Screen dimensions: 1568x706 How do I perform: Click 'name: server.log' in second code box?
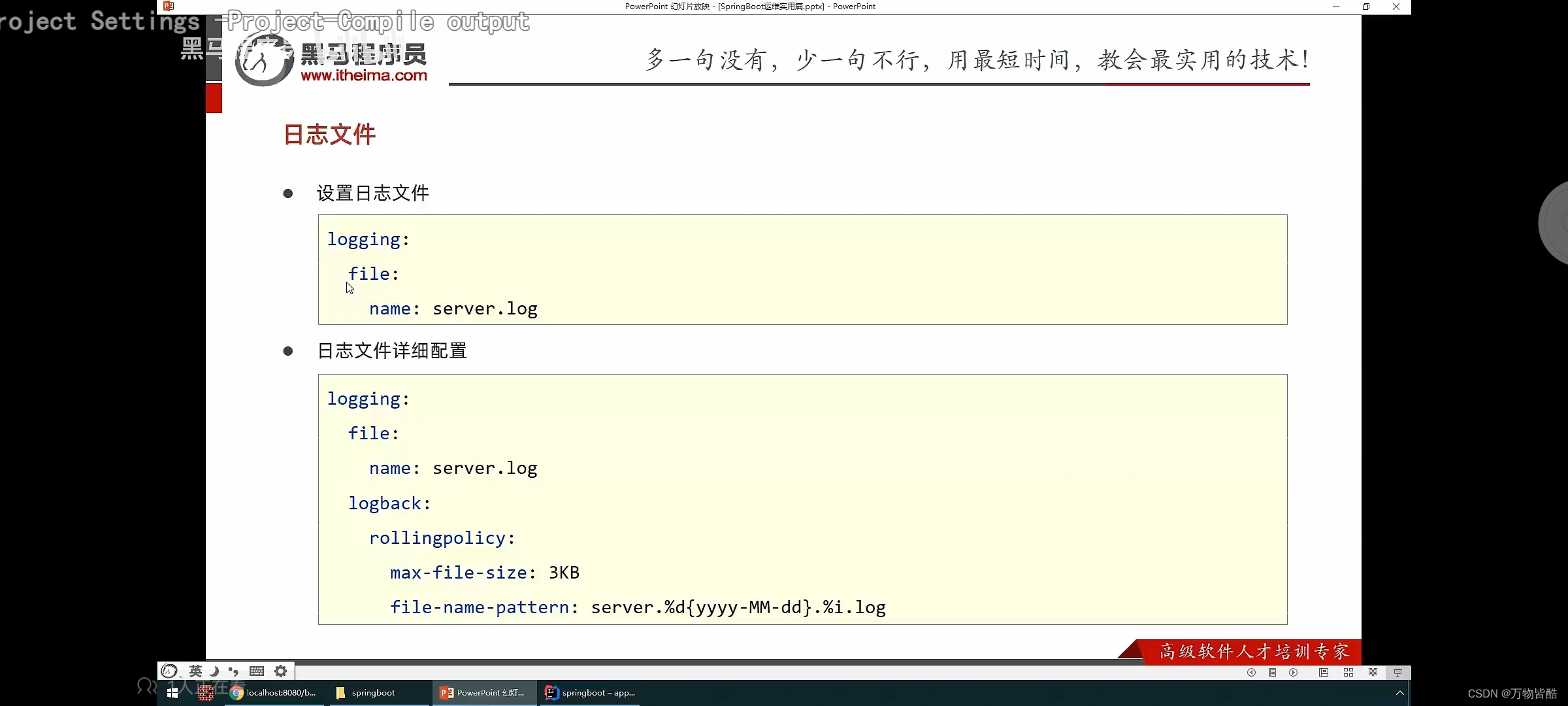[x=453, y=468]
